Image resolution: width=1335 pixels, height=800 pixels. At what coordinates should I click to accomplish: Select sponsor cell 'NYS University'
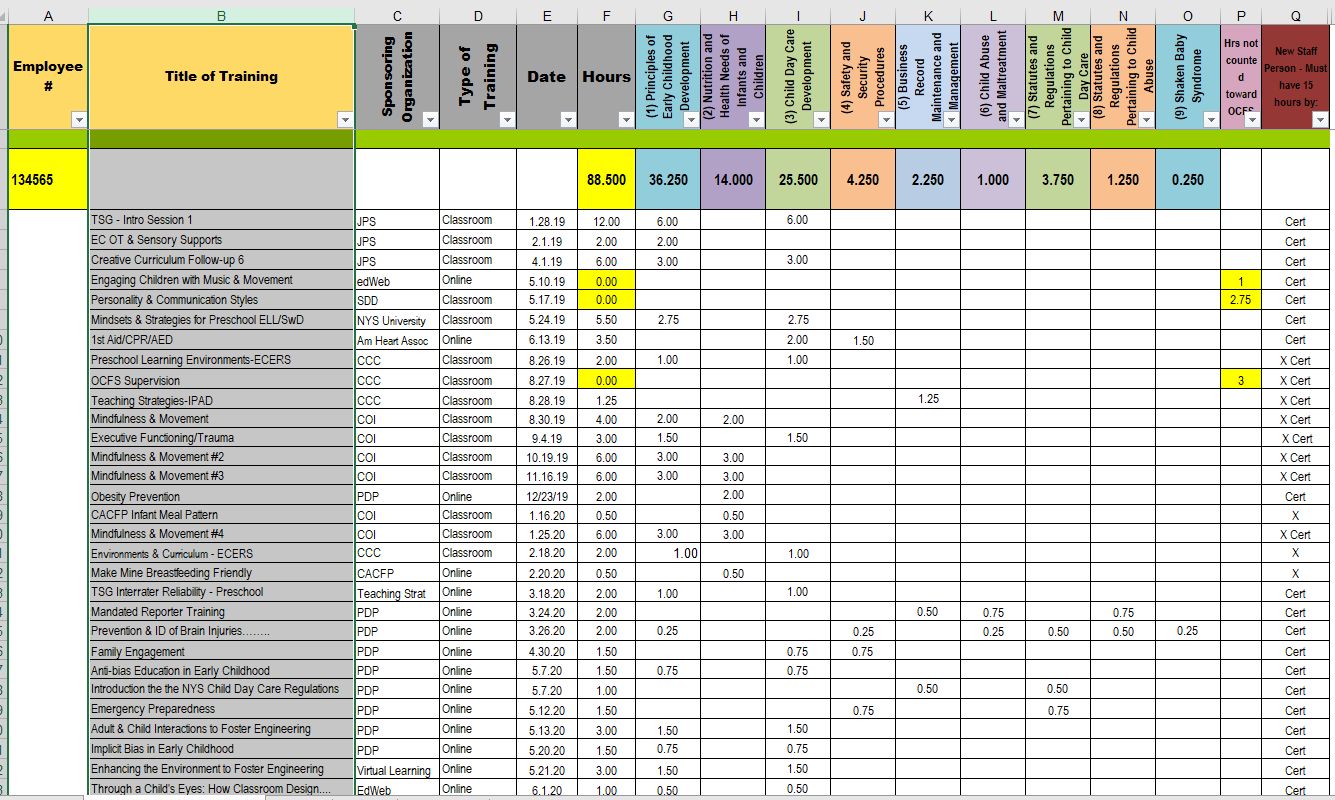coord(397,320)
